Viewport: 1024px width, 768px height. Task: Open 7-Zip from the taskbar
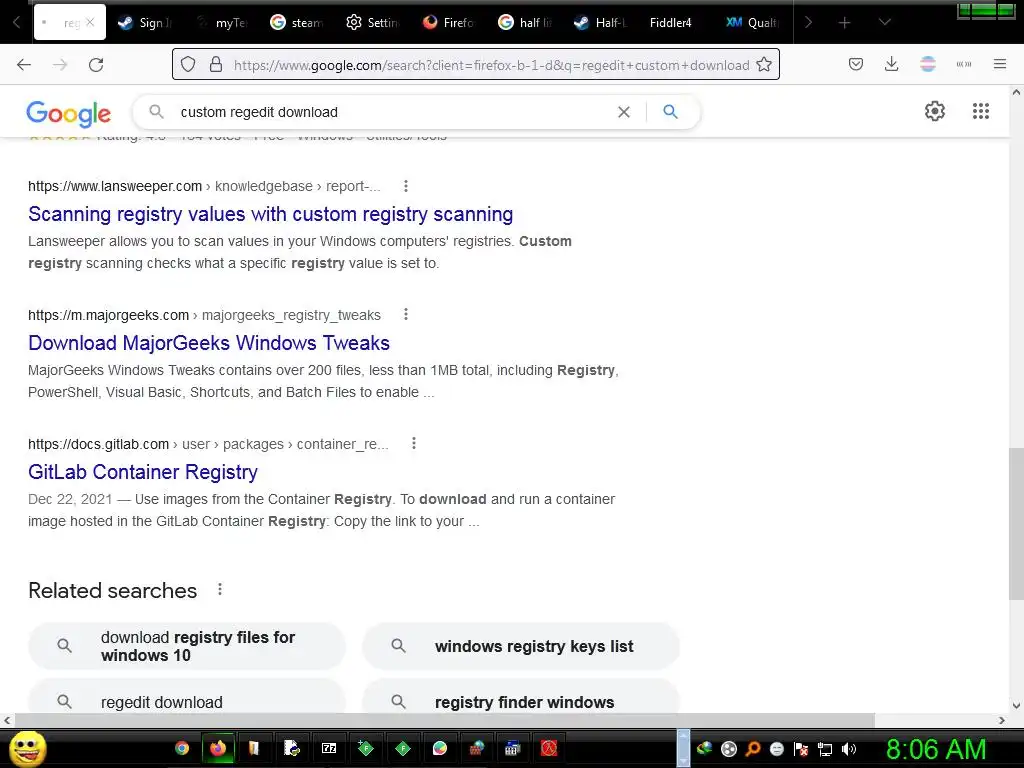click(x=329, y=748)
